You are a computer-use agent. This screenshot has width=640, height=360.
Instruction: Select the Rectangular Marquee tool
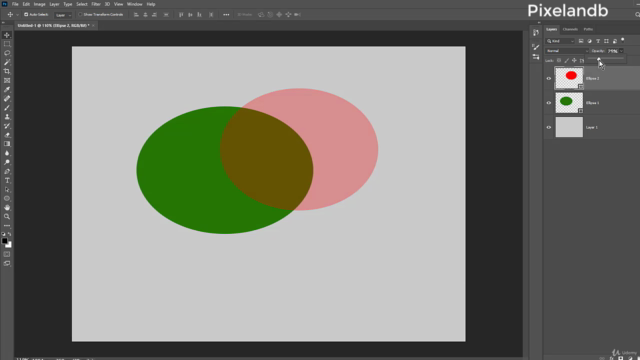click(7, 44)
